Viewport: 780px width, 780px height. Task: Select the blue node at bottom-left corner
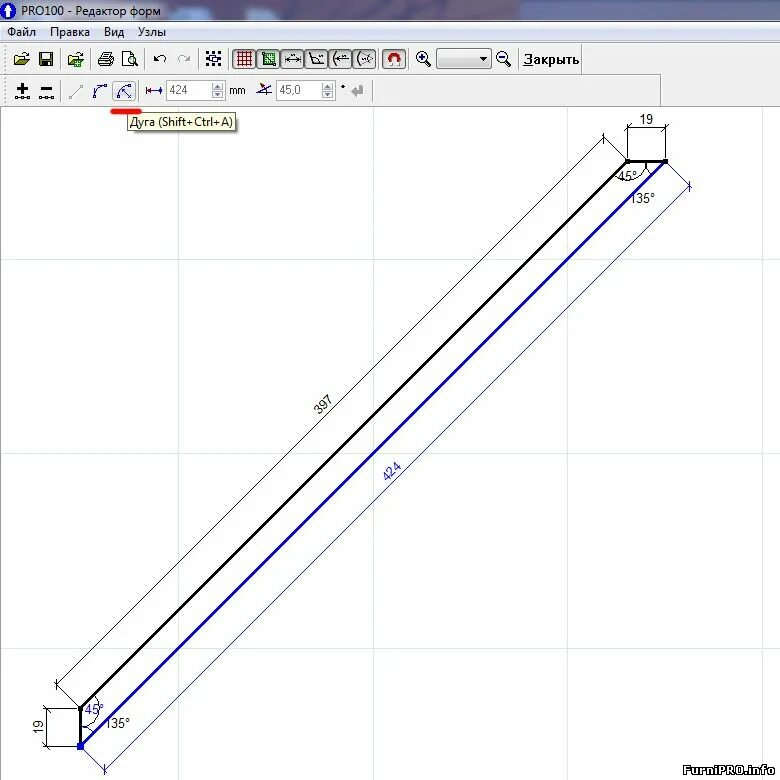(x=81, y=746)
